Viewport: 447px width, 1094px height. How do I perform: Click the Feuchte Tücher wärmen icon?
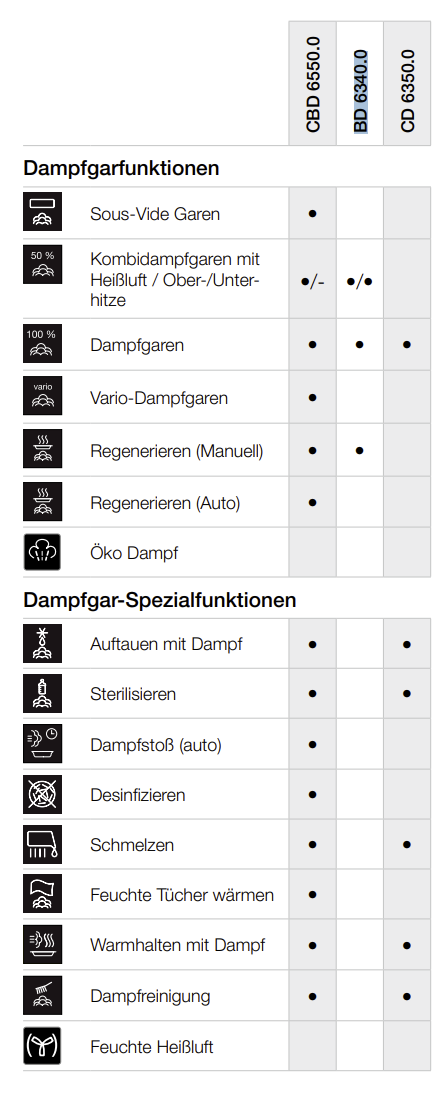43,894
